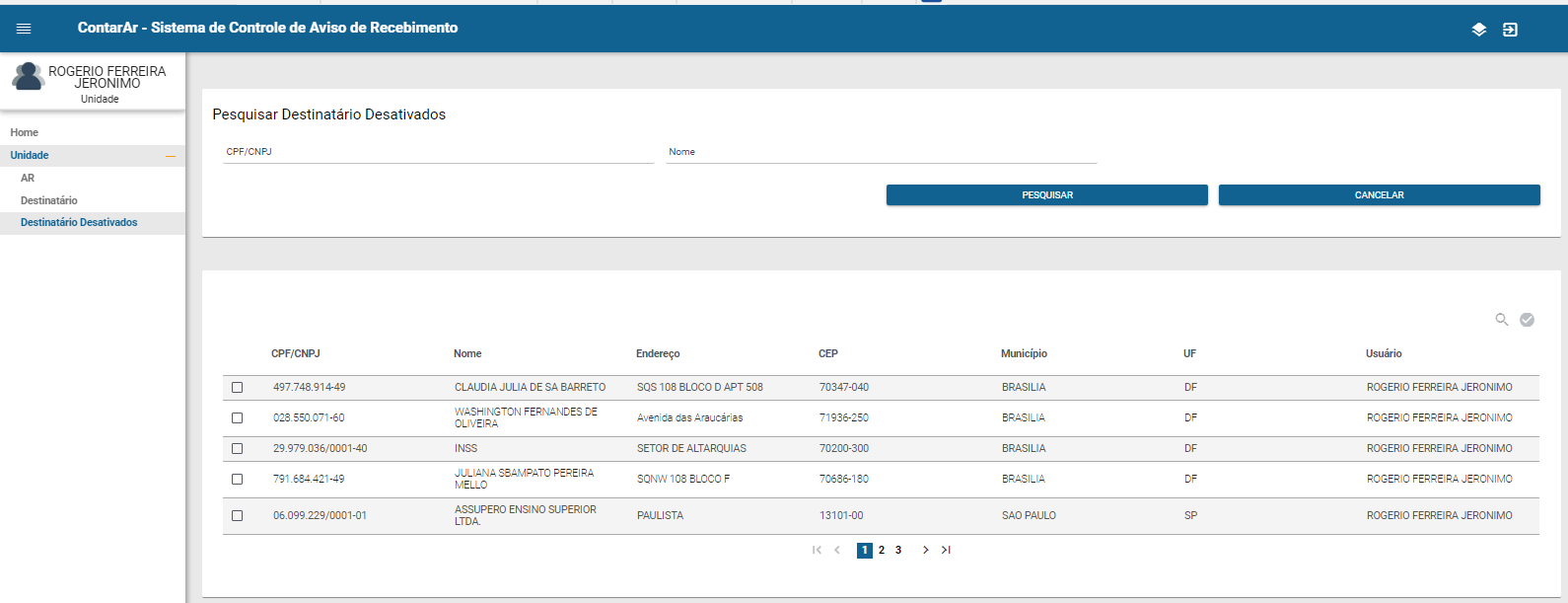Viewport: 1568px width, 603px height.
Task: Click the ContarAr application title
Action: (x=267, y=28)
